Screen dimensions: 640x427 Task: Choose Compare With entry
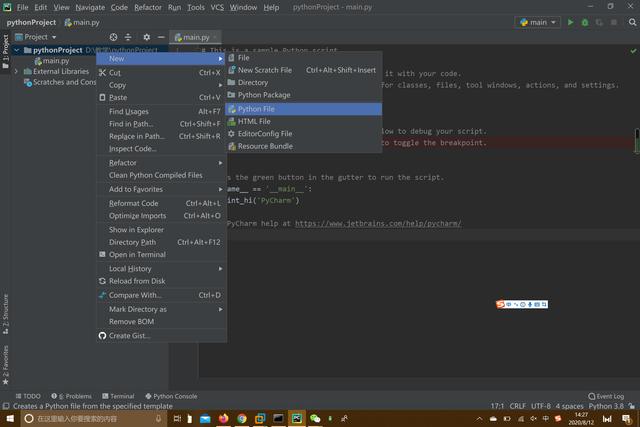161,295
